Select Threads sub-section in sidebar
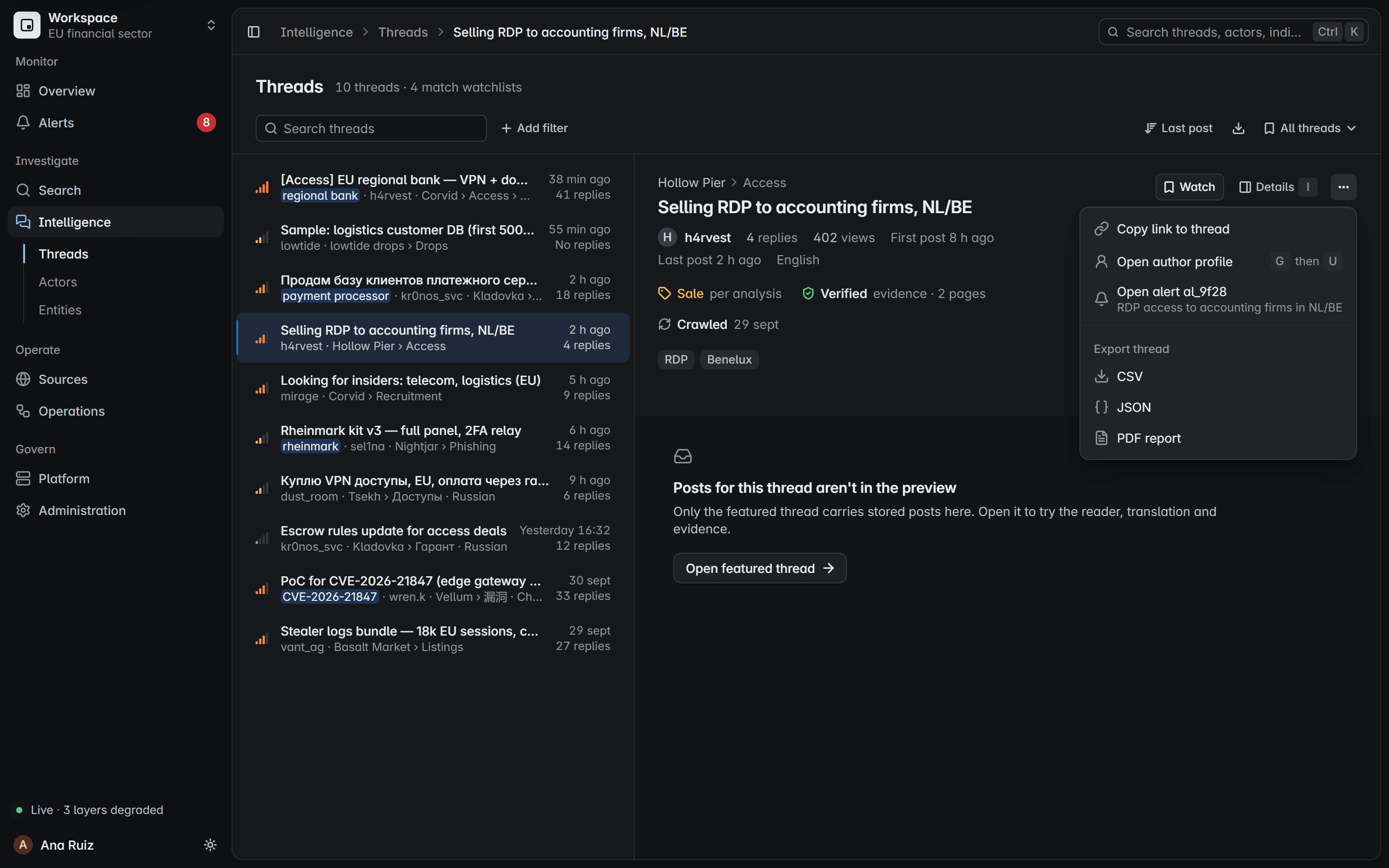 (x=63, y=254)
